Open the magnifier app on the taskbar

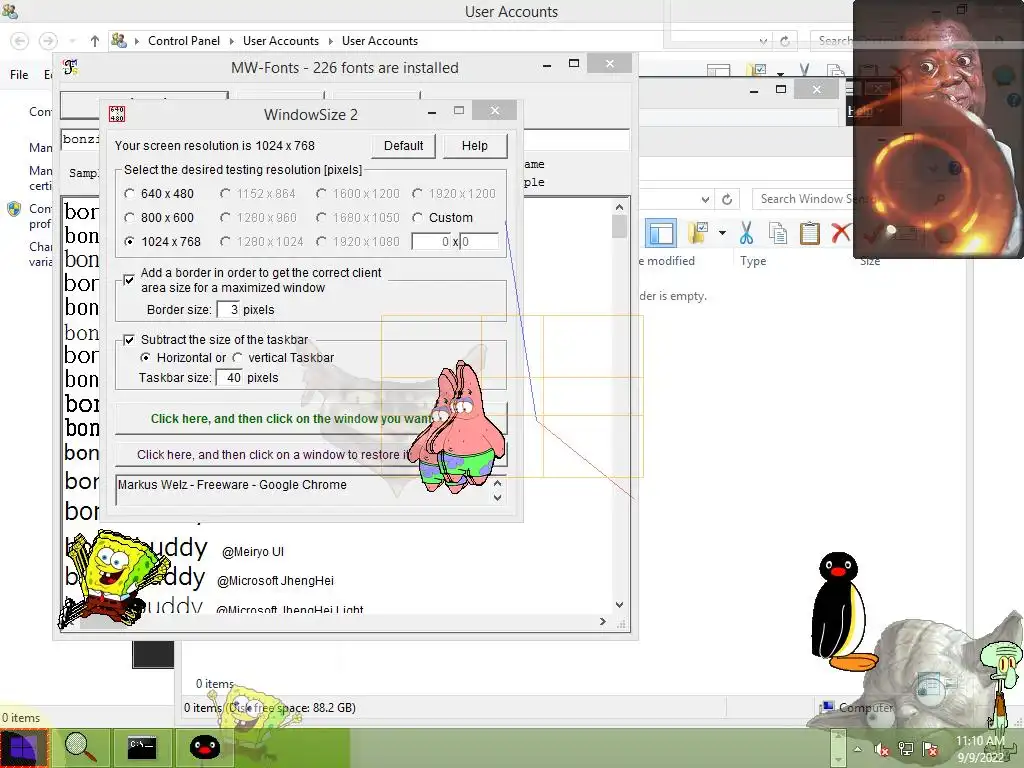pos(81,748)
